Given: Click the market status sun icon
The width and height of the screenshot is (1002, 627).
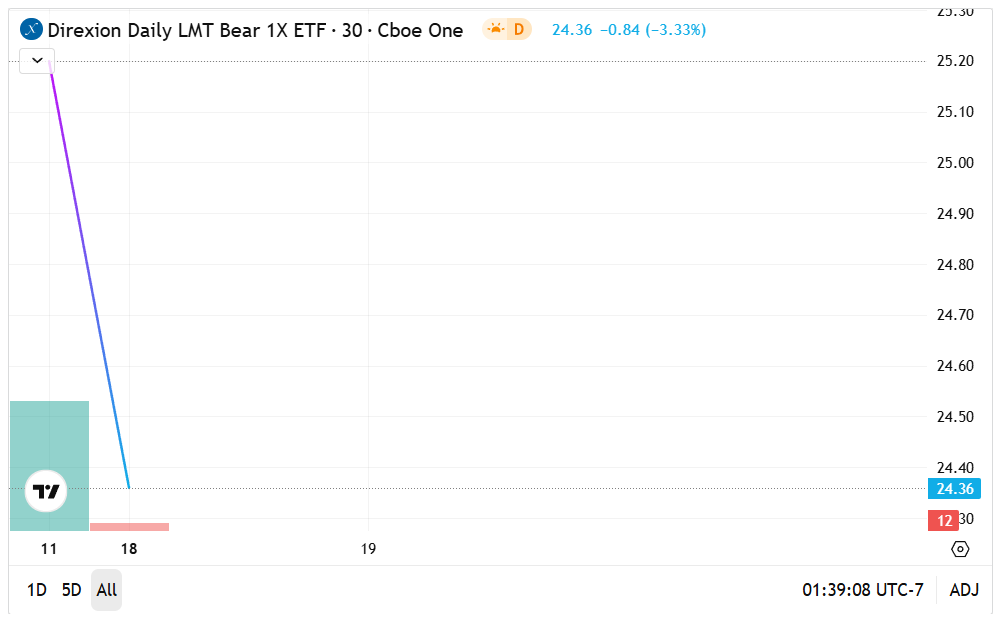Looking at the screenshot, I should (x=495, y=29).
